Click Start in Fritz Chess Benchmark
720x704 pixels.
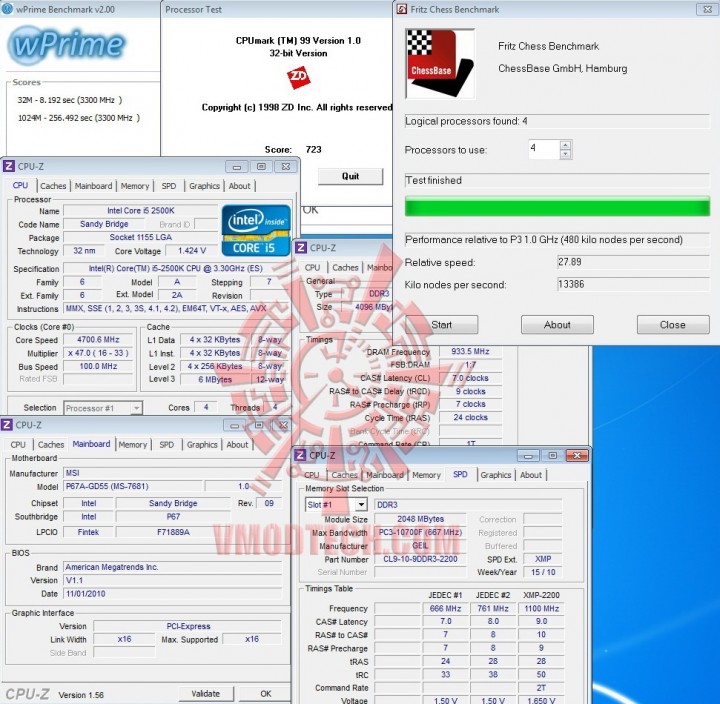[441, 325]
